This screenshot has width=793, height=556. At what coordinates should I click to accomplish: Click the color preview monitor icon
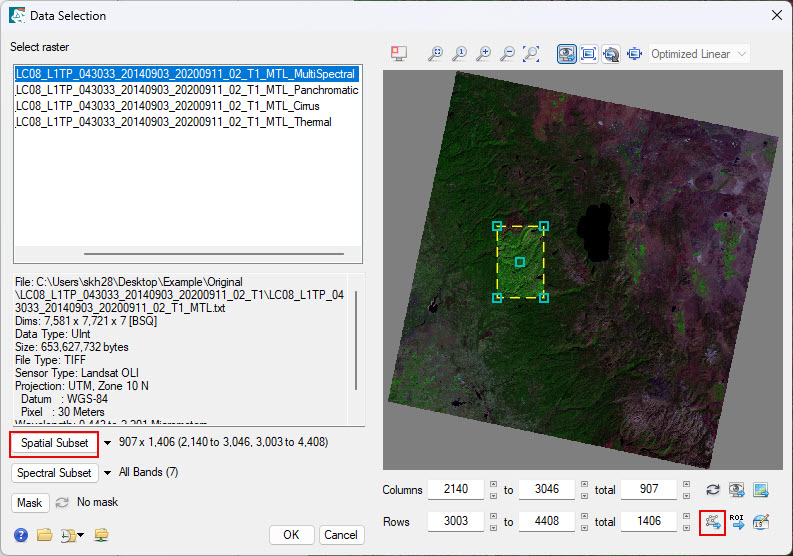pos(399,53)
